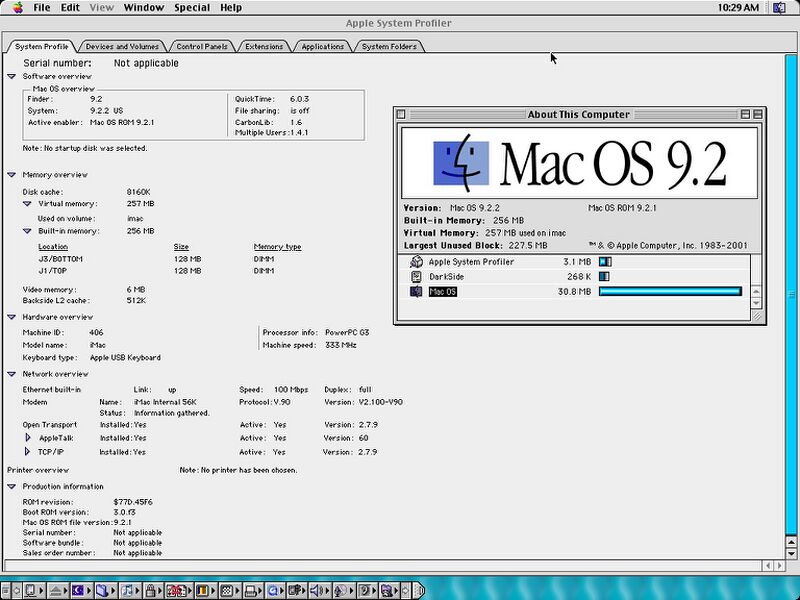This screenshot has width=800, height=600.
Task: Collapse the Production information section
Action: [x=12, y=487]
